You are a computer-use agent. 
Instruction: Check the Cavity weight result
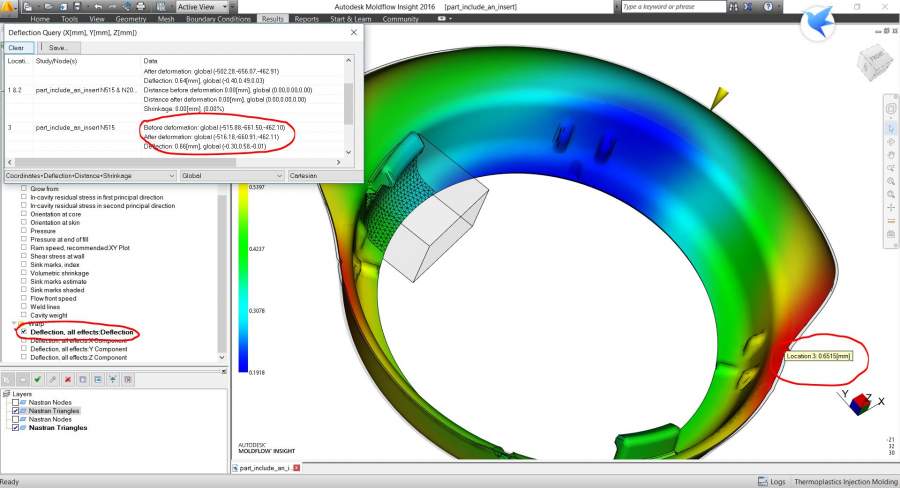click(24, 315)
